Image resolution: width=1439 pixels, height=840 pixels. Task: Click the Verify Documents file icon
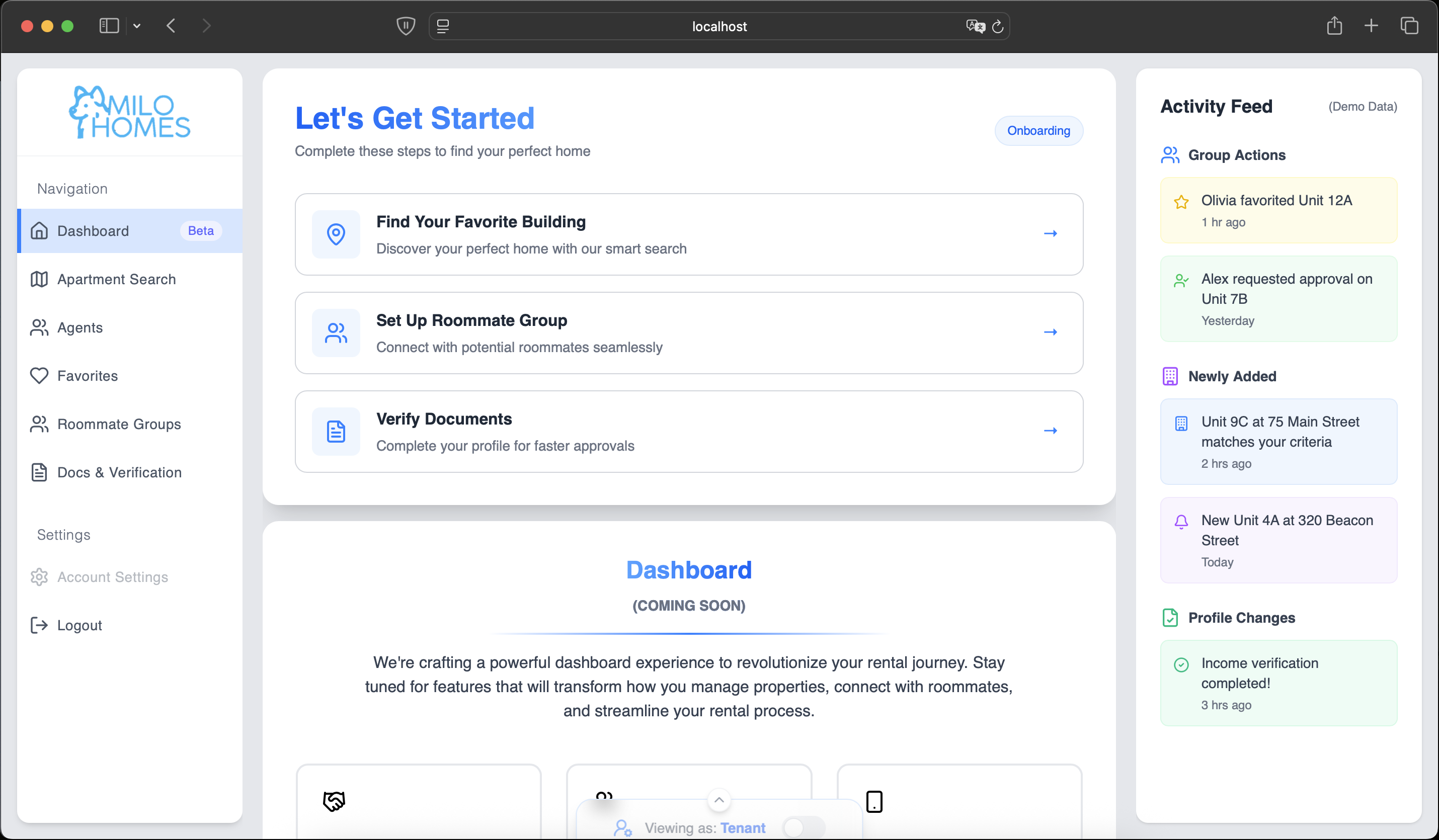[336, 432]
